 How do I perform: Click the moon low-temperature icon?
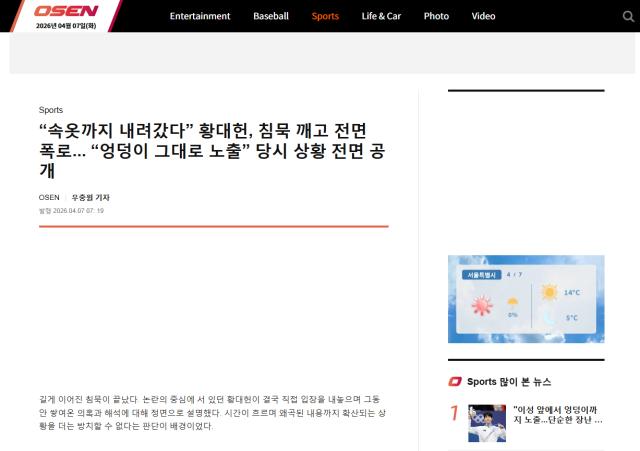(x=549, y=318)
